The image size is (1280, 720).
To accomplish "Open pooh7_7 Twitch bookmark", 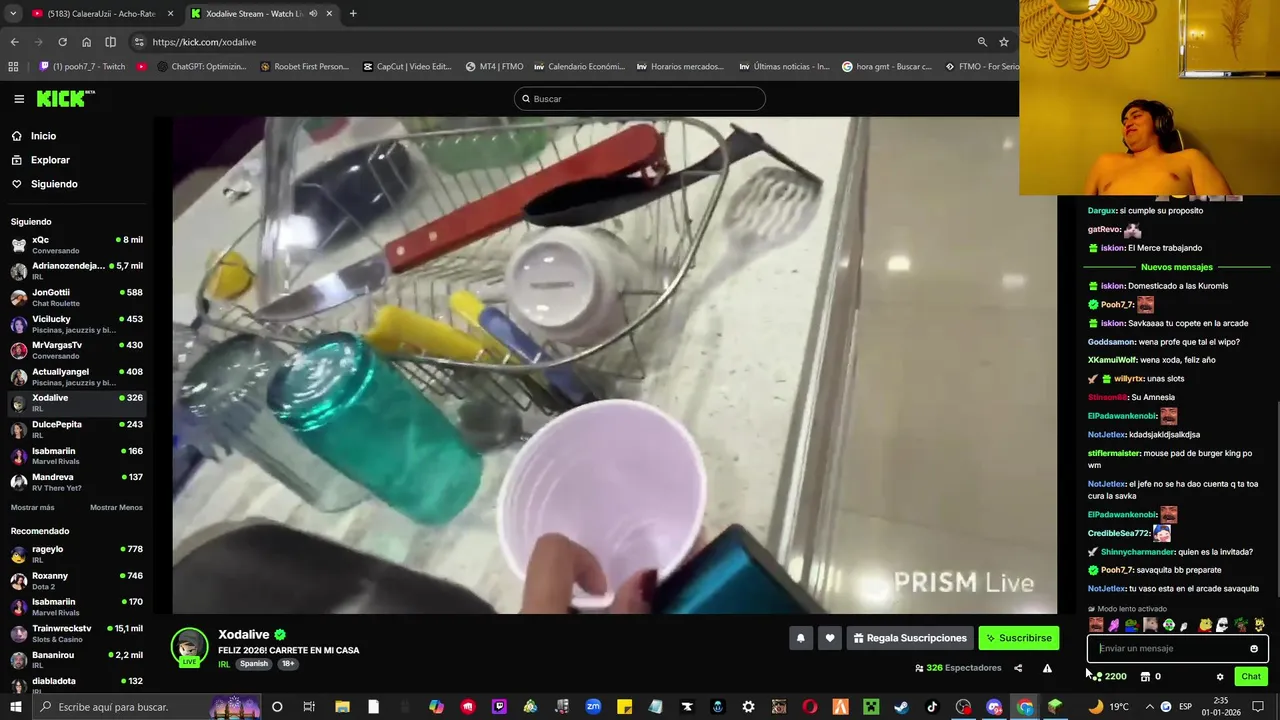I will point(82,67).
